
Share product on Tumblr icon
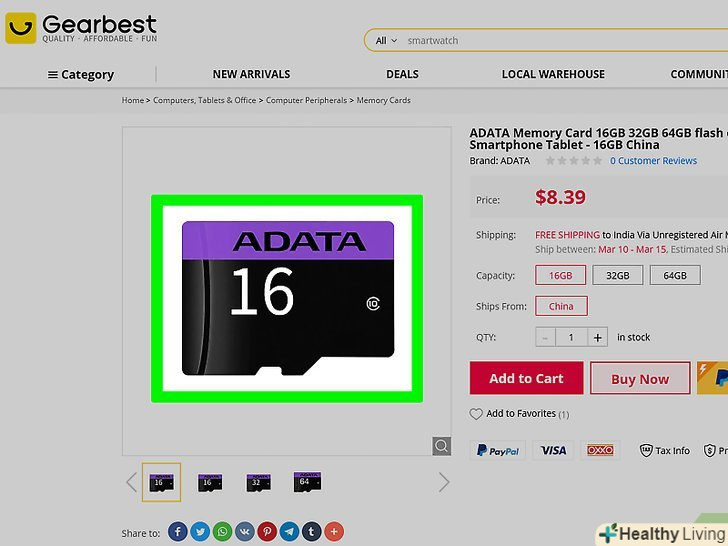point(312,531)
